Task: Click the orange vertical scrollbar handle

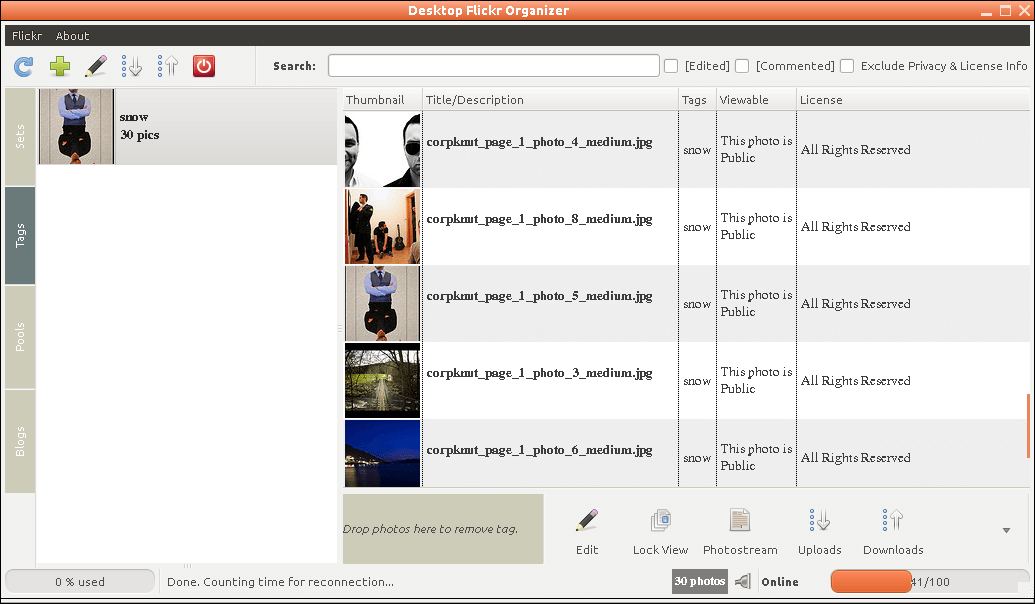Action: click(x=1028, y=426)
